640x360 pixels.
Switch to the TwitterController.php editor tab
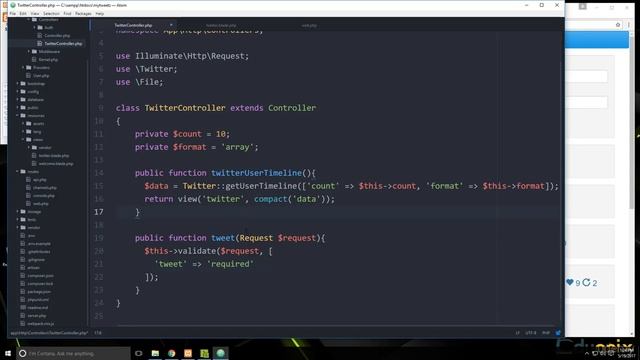133,25
